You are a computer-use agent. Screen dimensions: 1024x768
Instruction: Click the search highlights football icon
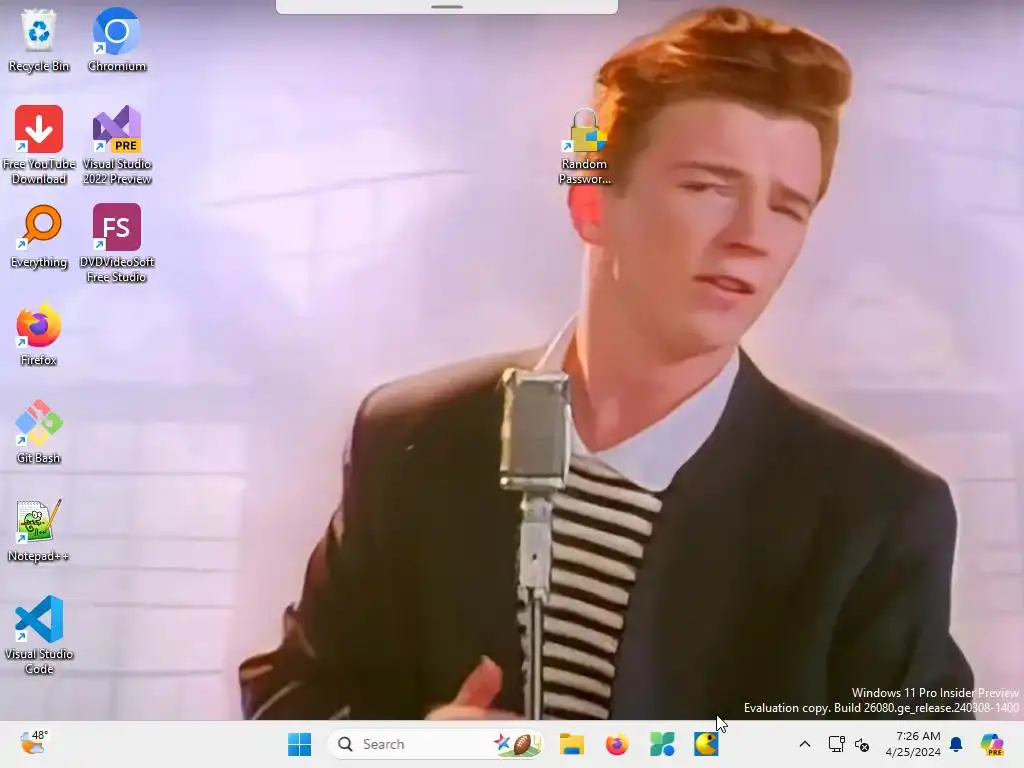[x=520, y=744]
